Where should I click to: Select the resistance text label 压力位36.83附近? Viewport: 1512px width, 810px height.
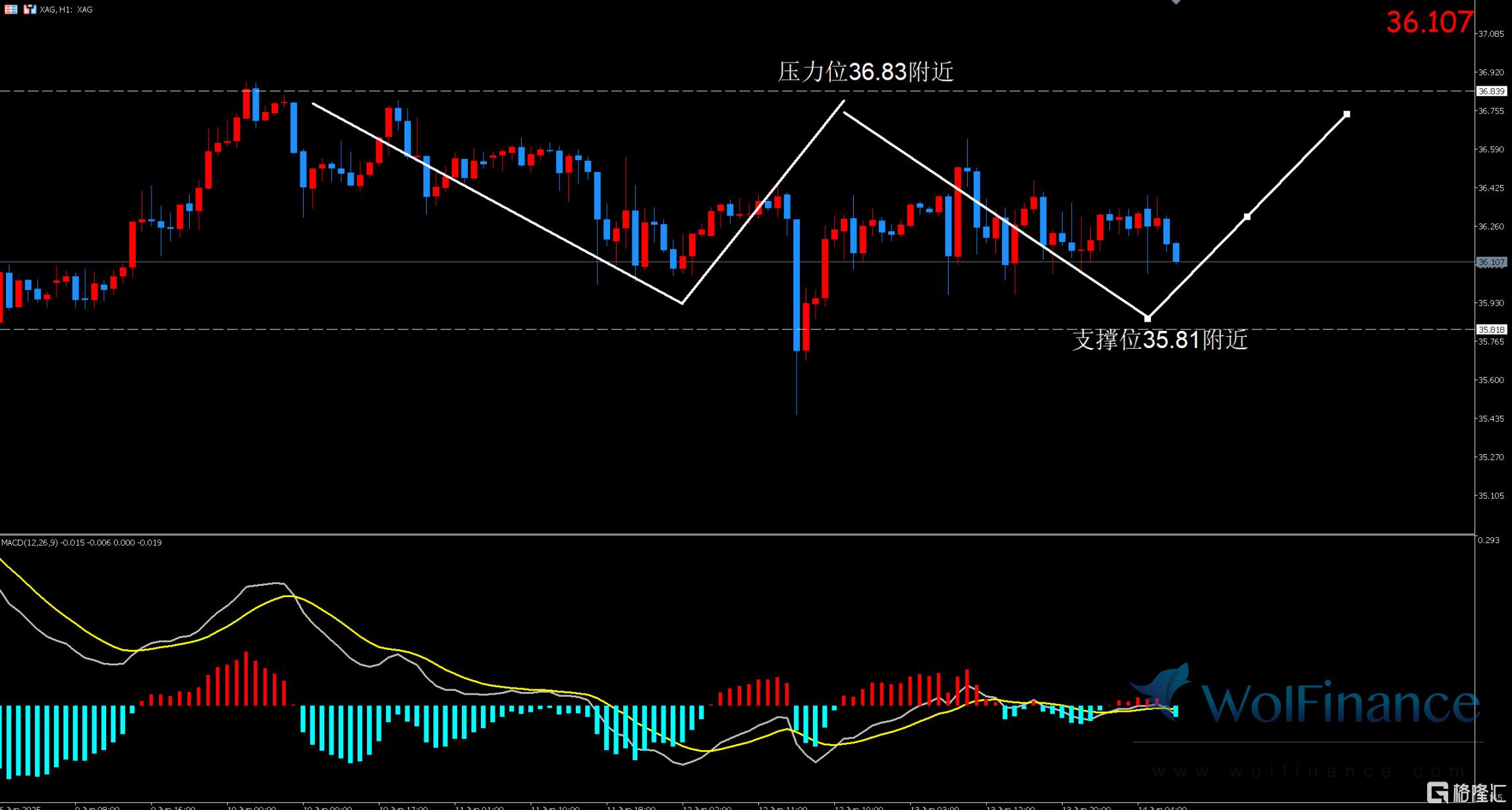point(866,71)
